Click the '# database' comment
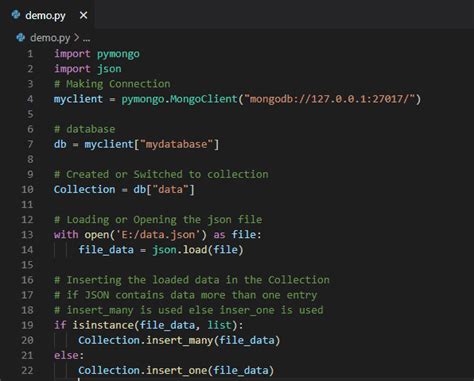 [85, 129]
